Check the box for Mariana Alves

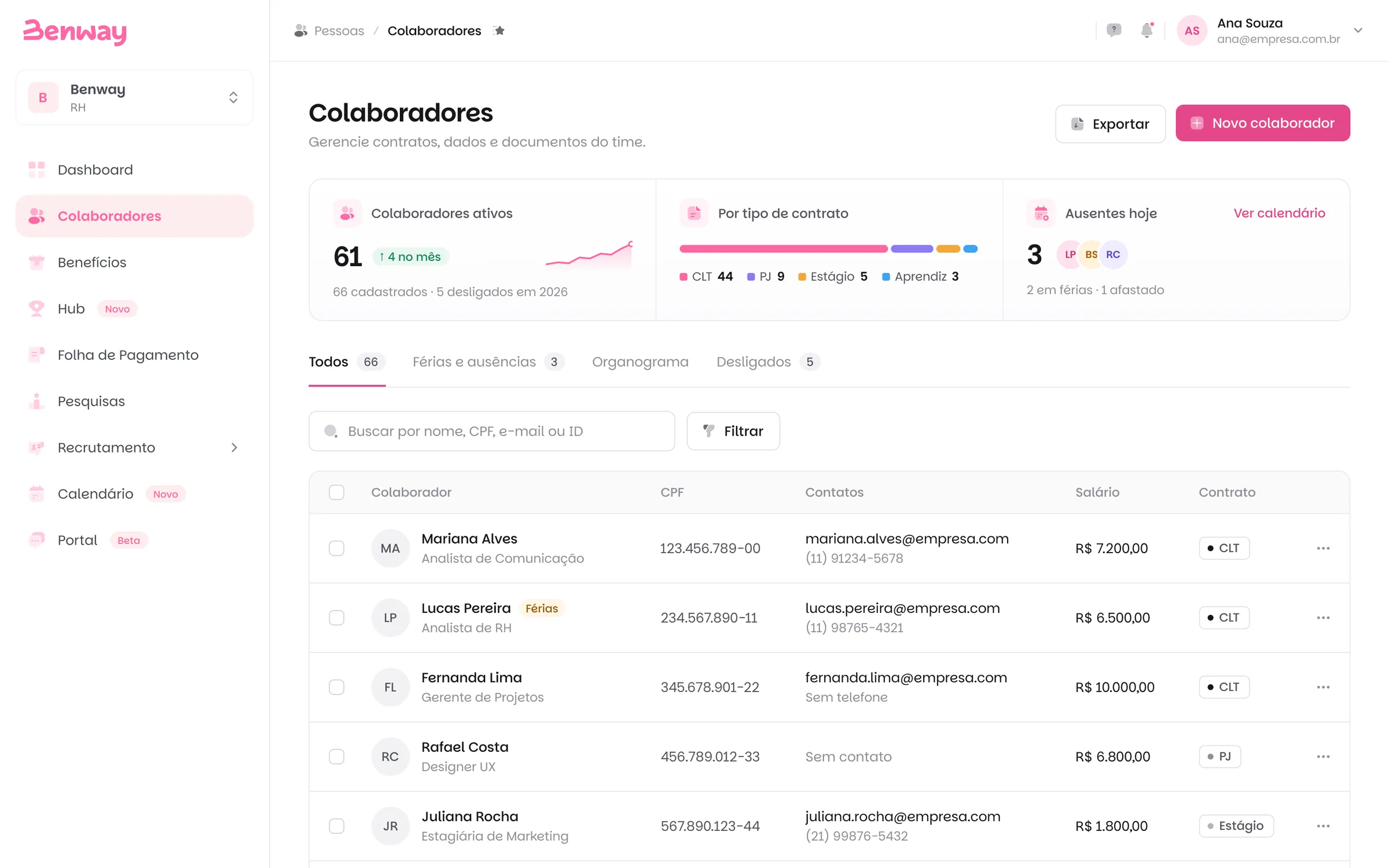click(x=336, y=548)
